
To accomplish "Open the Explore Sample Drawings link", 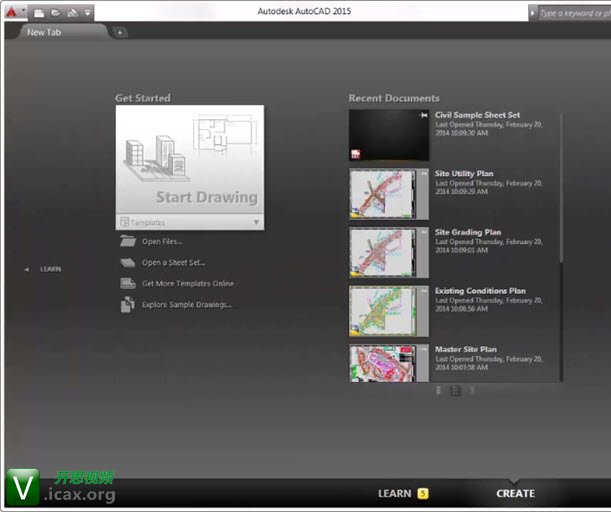I will coord(187,305).
